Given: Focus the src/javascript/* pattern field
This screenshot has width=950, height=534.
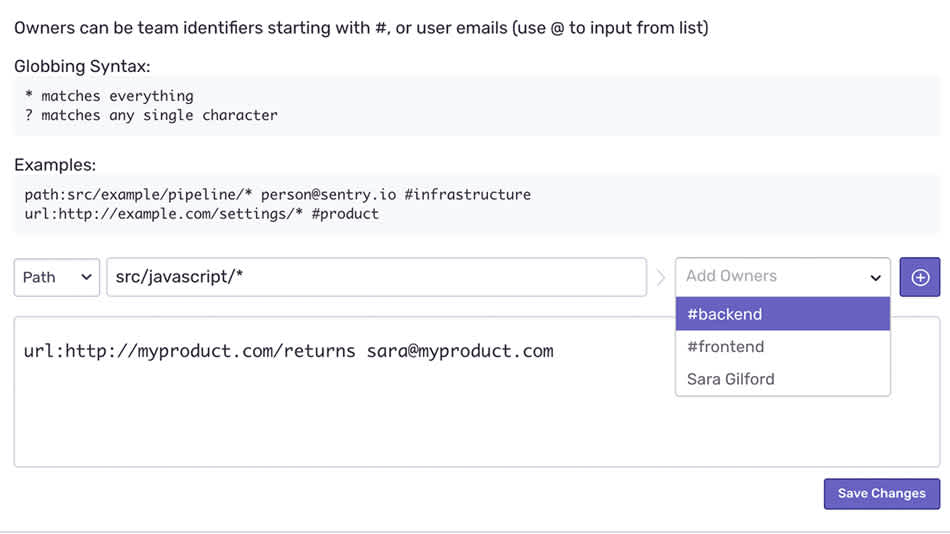Looking at the screenshot, I should tap(376, 277).
